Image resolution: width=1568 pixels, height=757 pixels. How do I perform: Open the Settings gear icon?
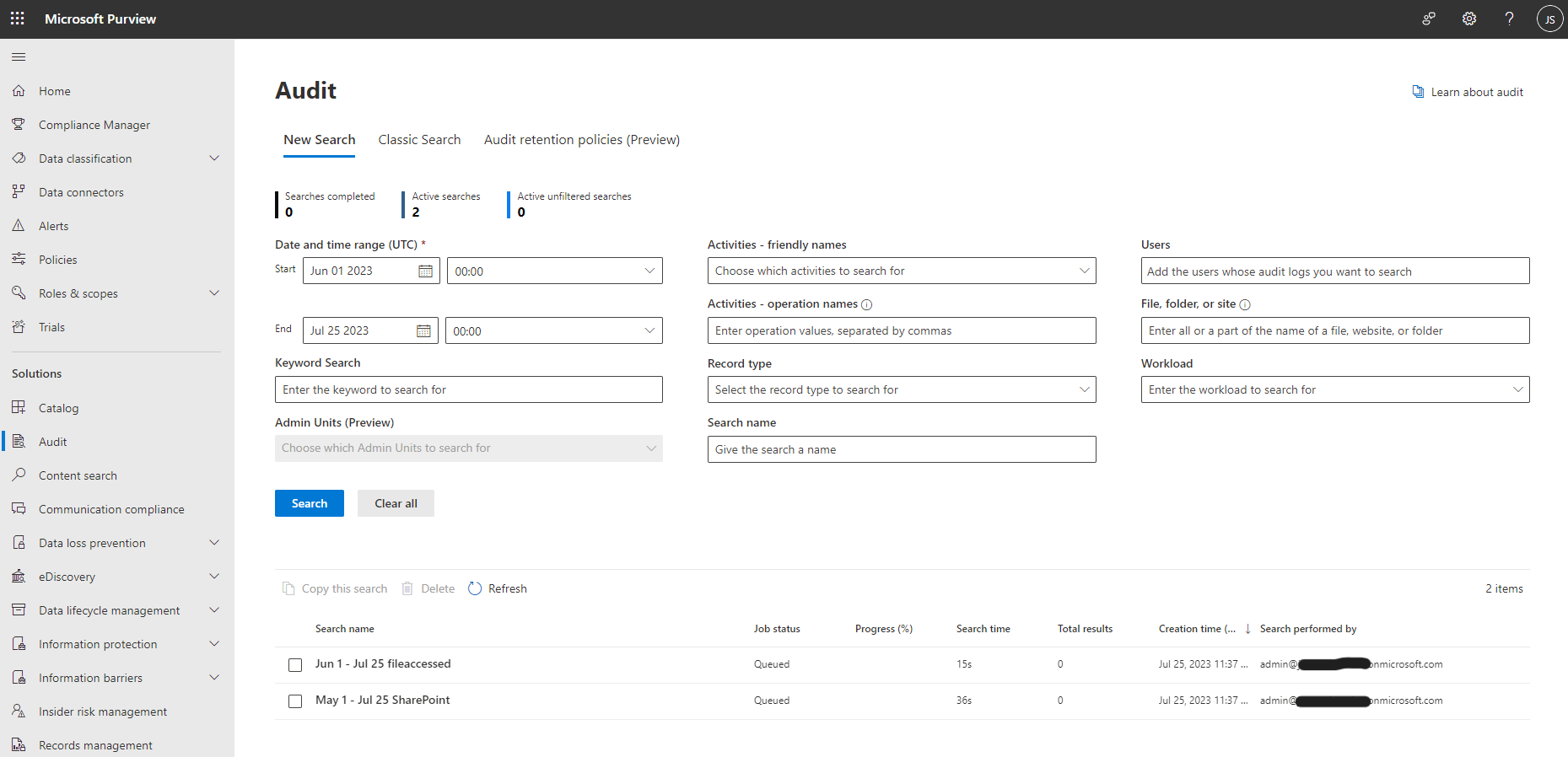[1469, 19]
